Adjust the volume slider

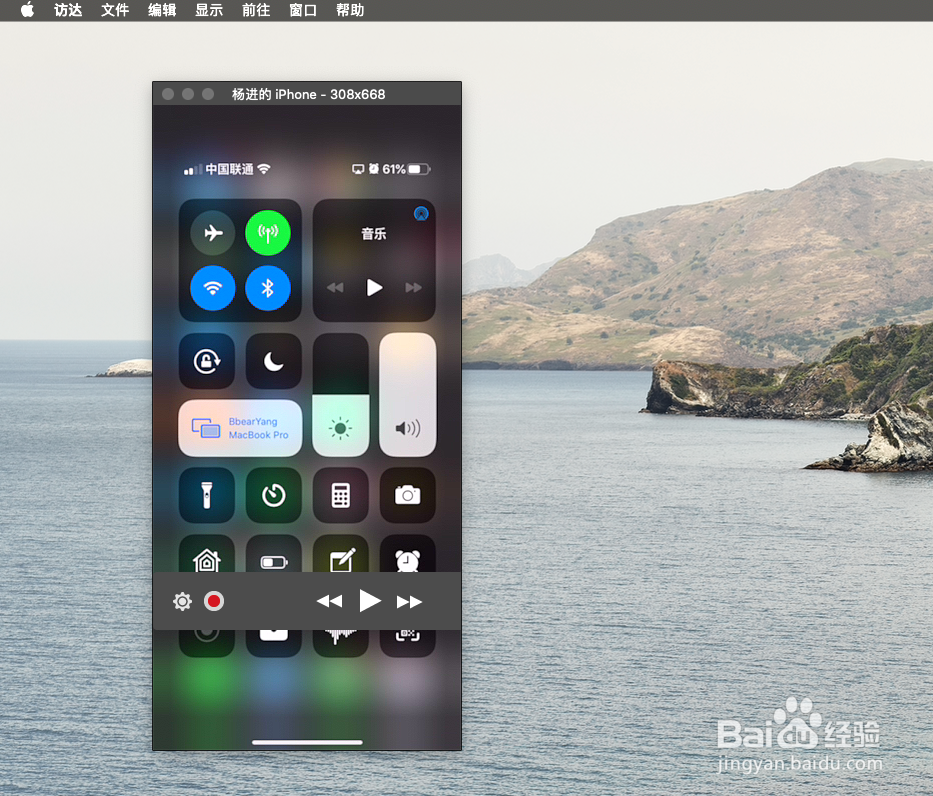tap(408, 395)
